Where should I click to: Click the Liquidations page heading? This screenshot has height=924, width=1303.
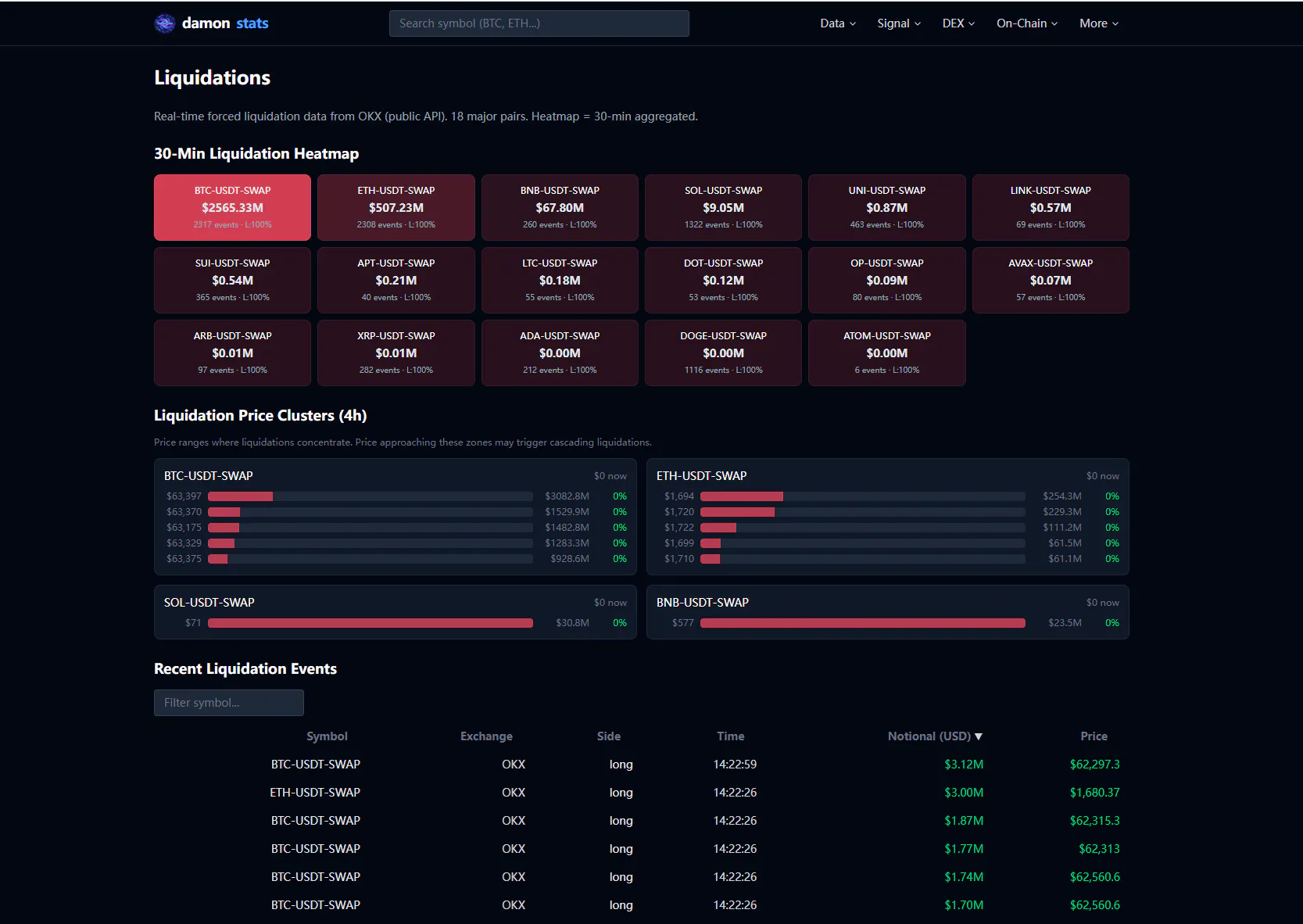pos(212,77)
